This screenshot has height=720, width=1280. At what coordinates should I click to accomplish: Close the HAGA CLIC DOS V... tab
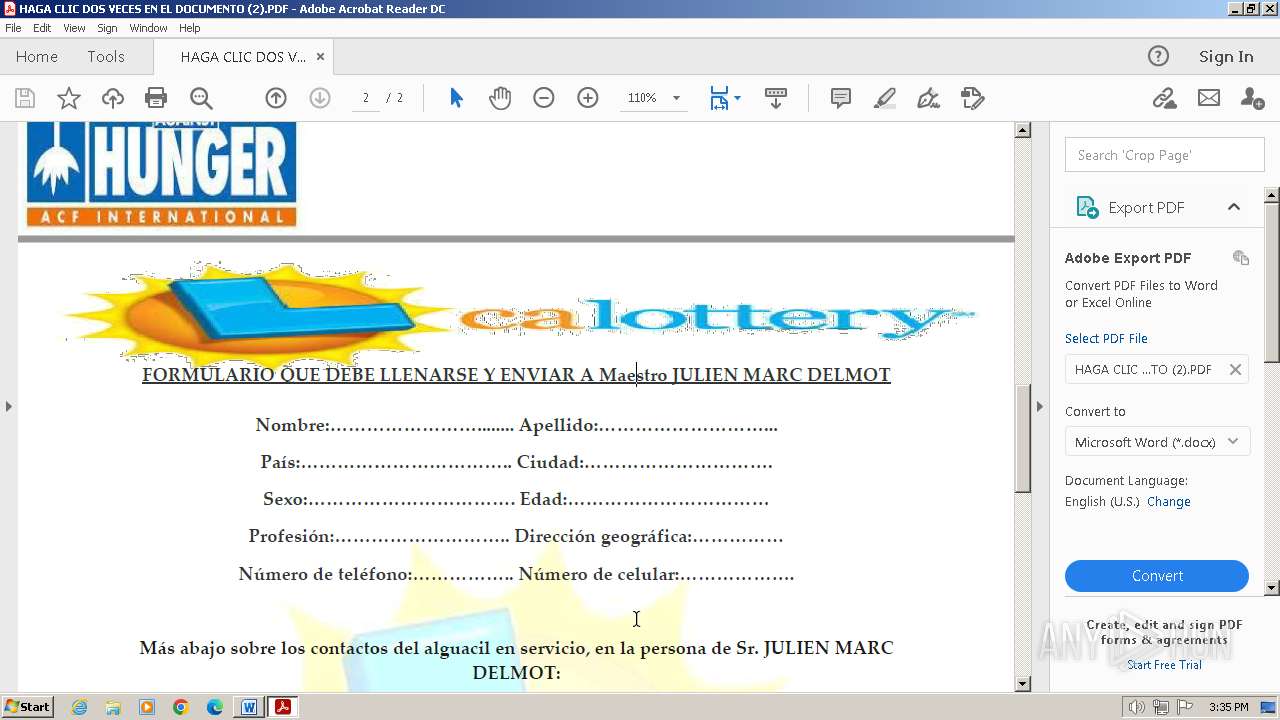(x=320, y=57)
